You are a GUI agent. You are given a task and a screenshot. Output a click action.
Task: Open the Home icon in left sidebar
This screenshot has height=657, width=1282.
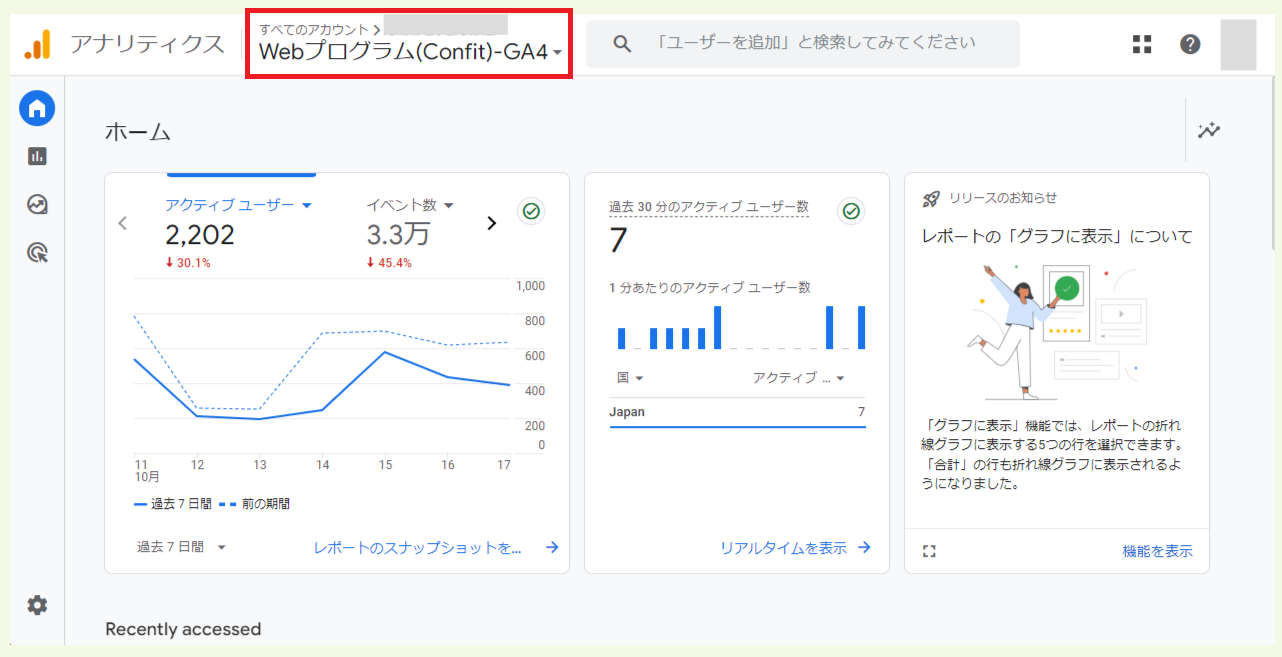point(37,108)
